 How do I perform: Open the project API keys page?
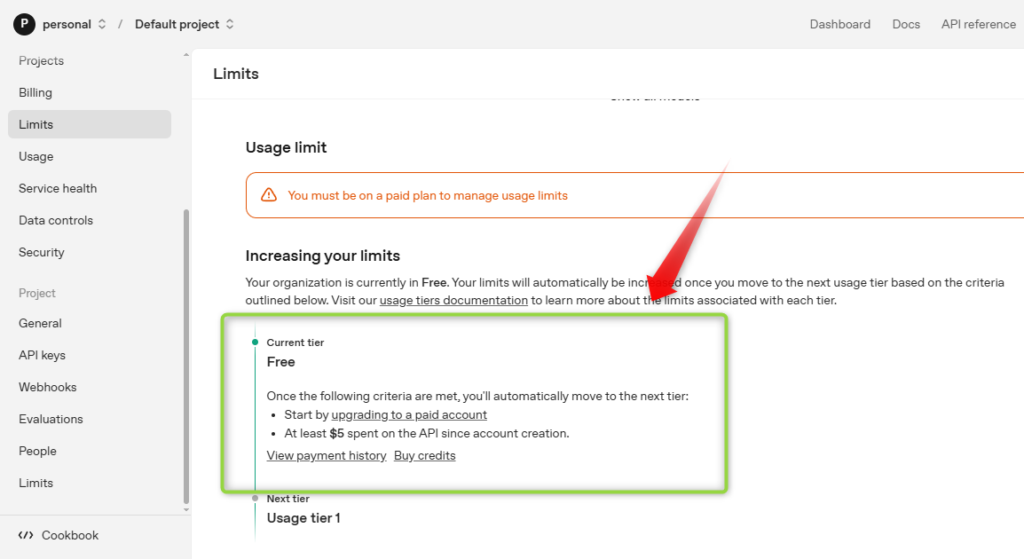(x=42, y=356)
